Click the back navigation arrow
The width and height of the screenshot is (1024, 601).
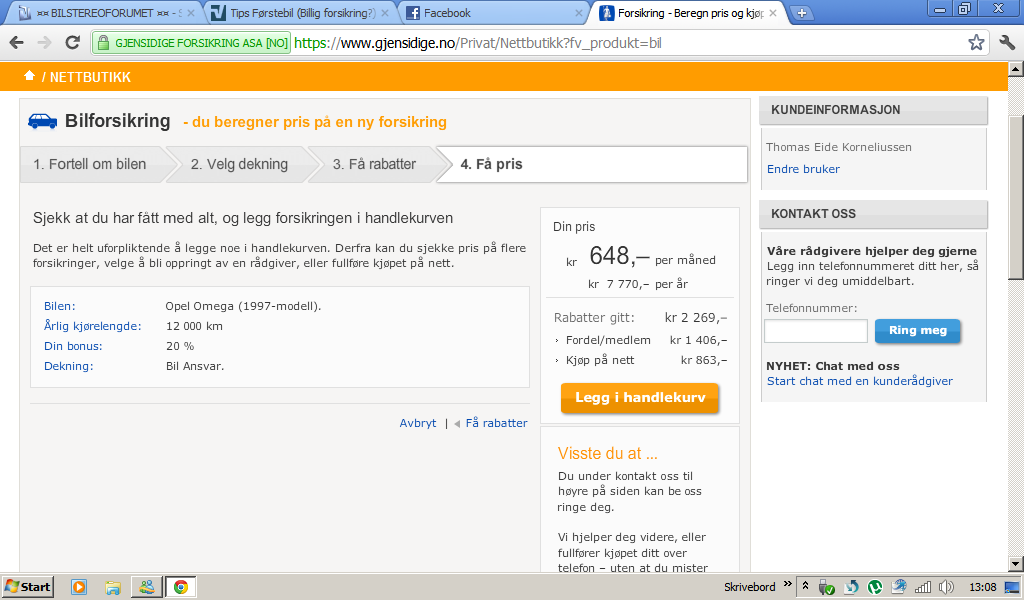[x=15, y=43]
